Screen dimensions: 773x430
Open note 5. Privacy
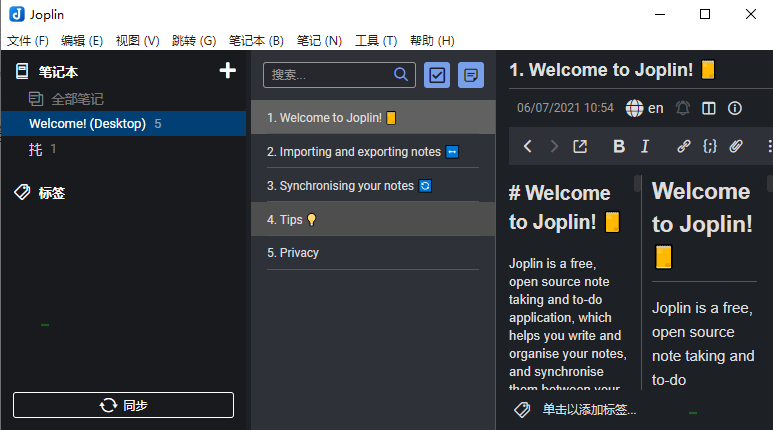pyautogui.click(x=373, y=252)
